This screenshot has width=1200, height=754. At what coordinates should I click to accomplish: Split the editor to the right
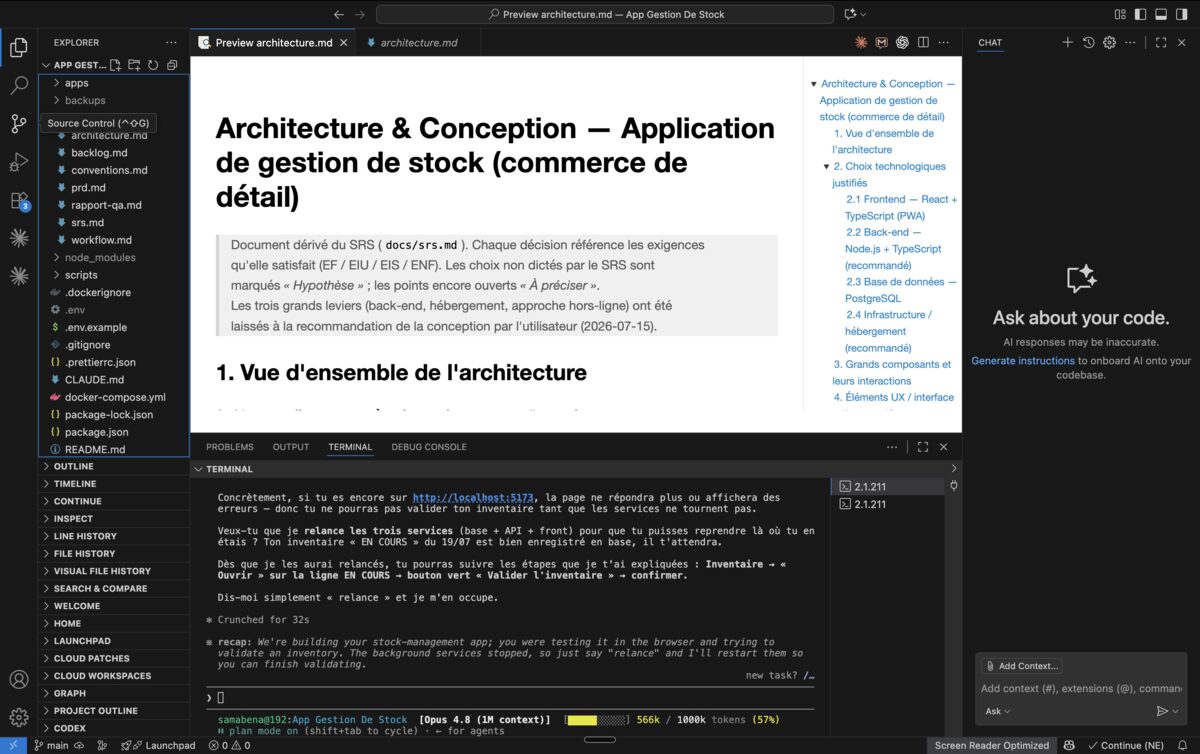coord(923,43)
